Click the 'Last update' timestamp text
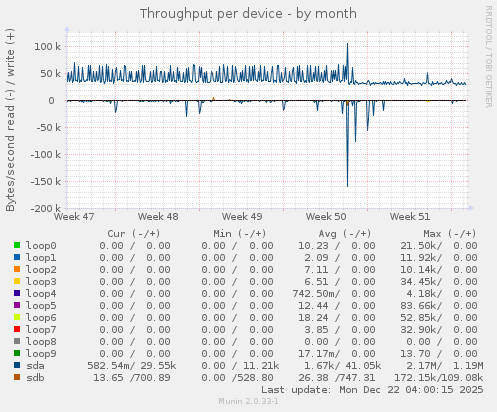The image size is (497, 412). [x=372, y=390]
